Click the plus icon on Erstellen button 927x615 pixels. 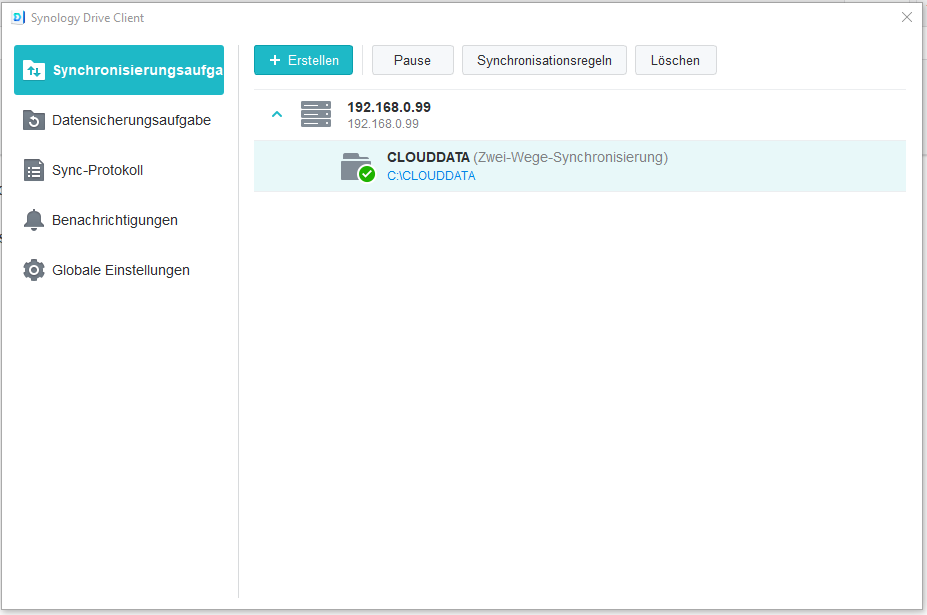pos(274,60)
